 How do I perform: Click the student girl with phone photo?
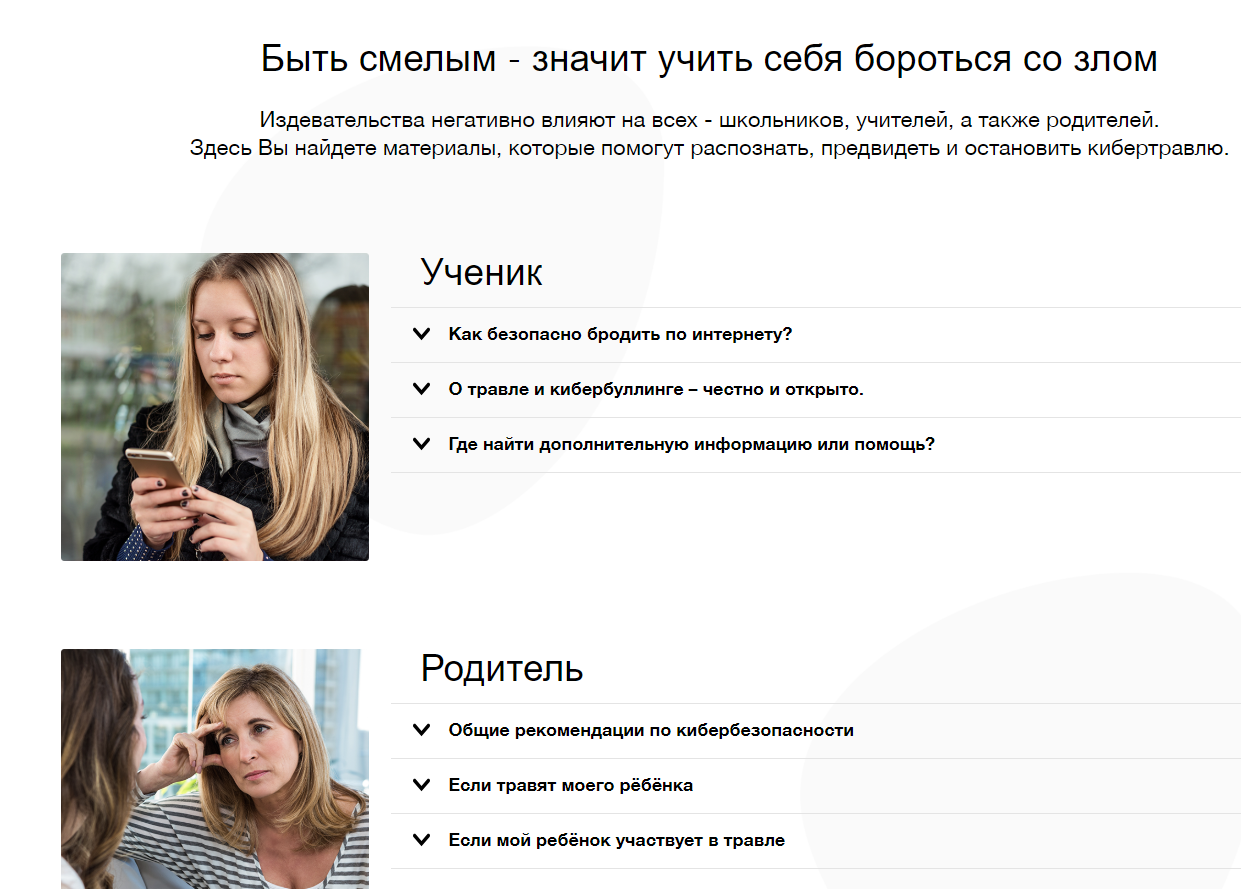click(215, 407)
